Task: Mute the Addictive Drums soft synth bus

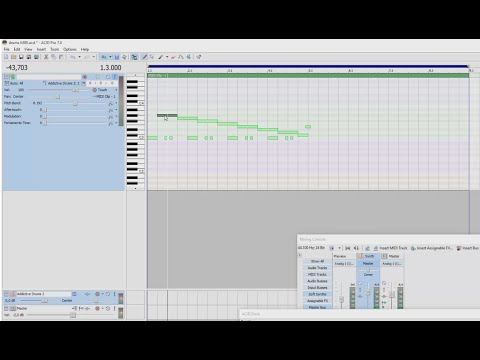Action: tap(108, 294)
